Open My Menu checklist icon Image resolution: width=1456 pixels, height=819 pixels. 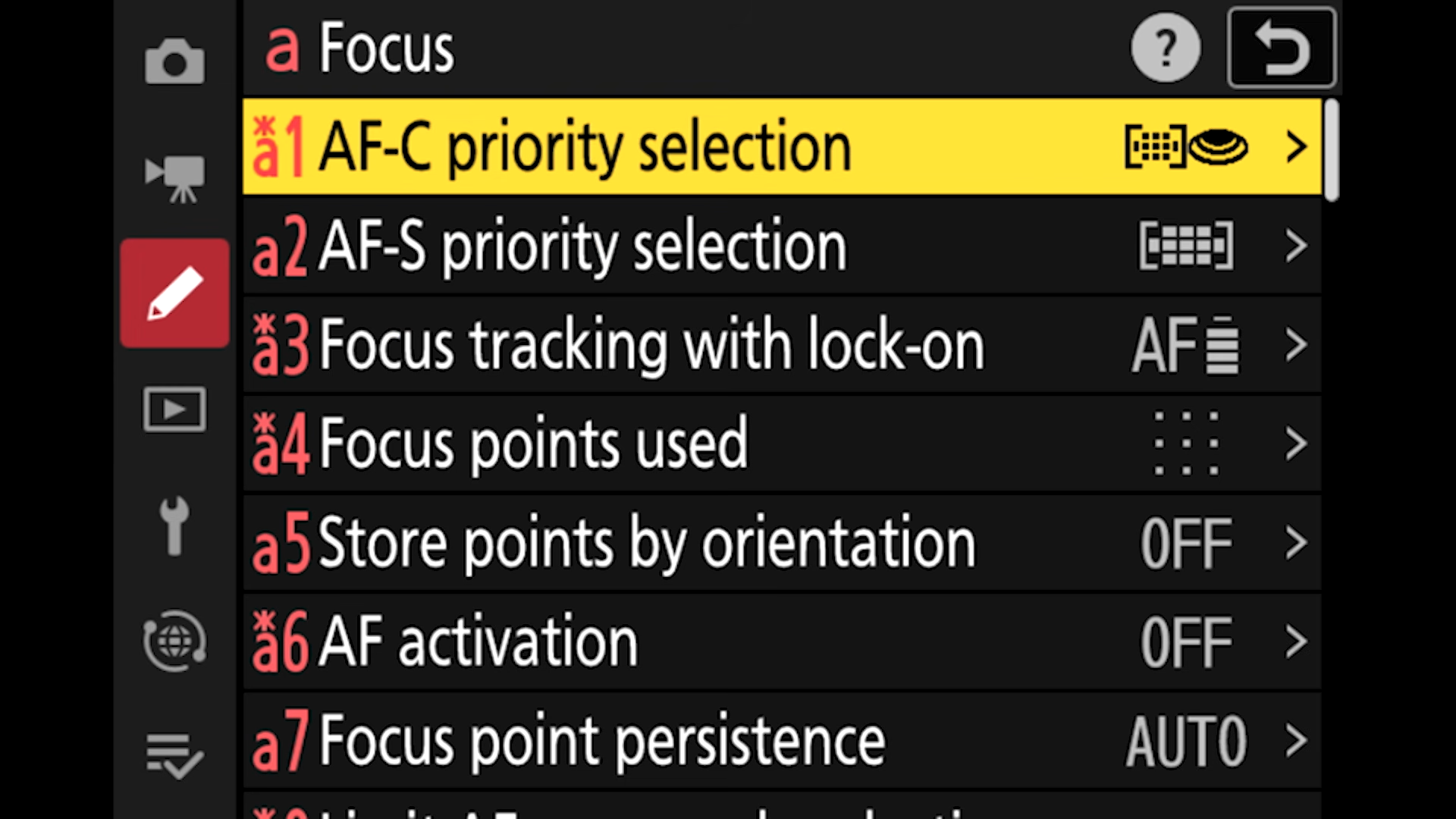174,756
